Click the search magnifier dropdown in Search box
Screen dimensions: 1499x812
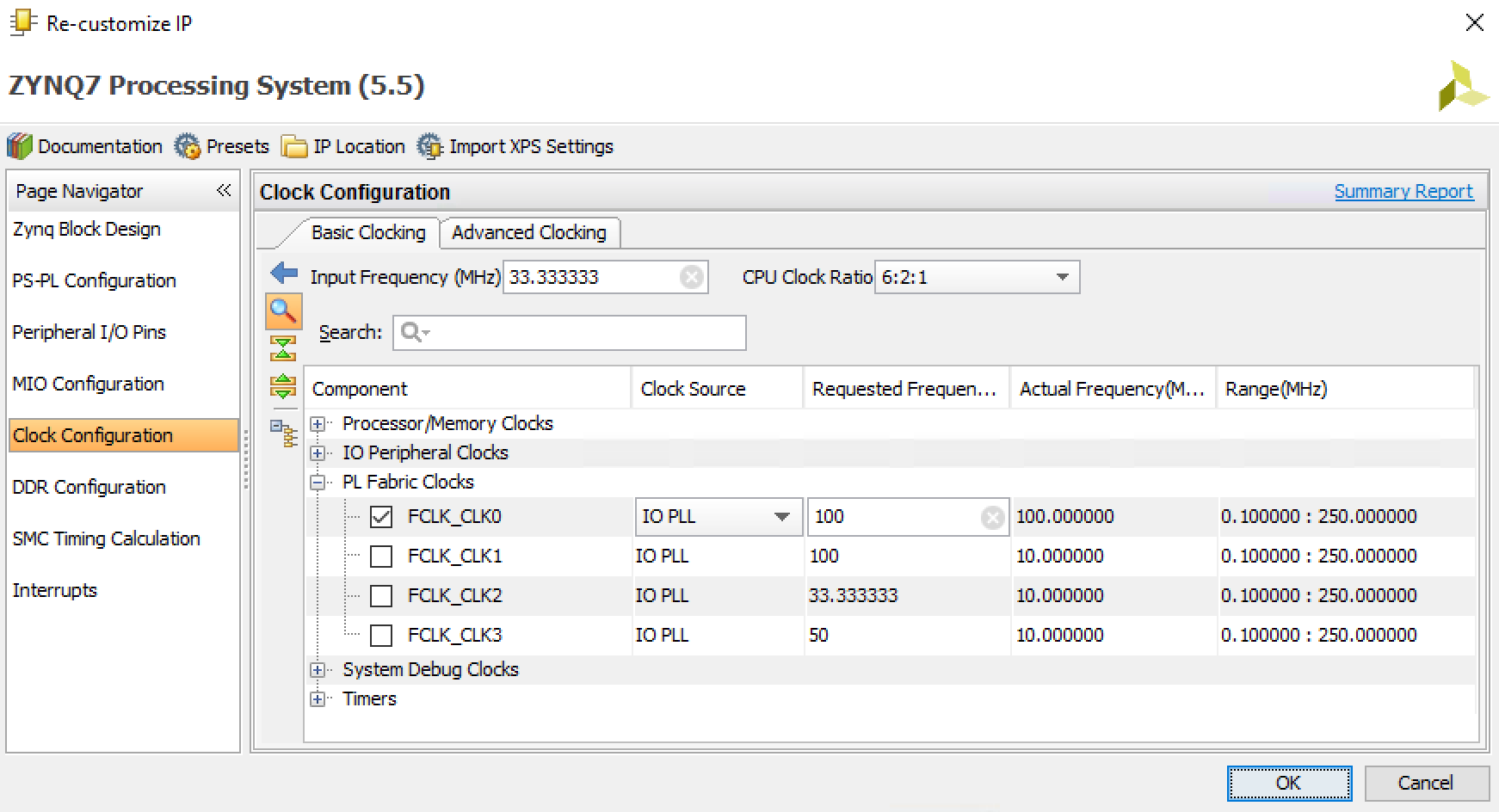click(416, 332)
